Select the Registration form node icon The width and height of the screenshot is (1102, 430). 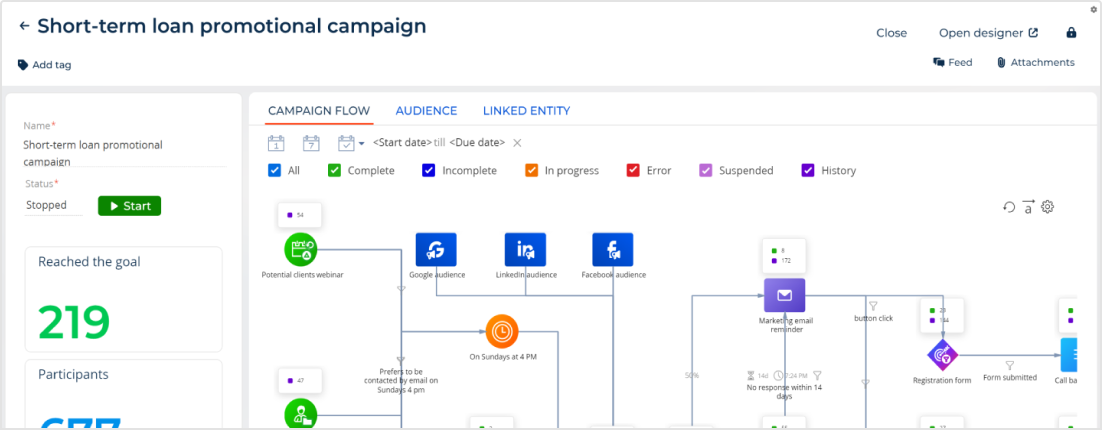tap(942, 354)
